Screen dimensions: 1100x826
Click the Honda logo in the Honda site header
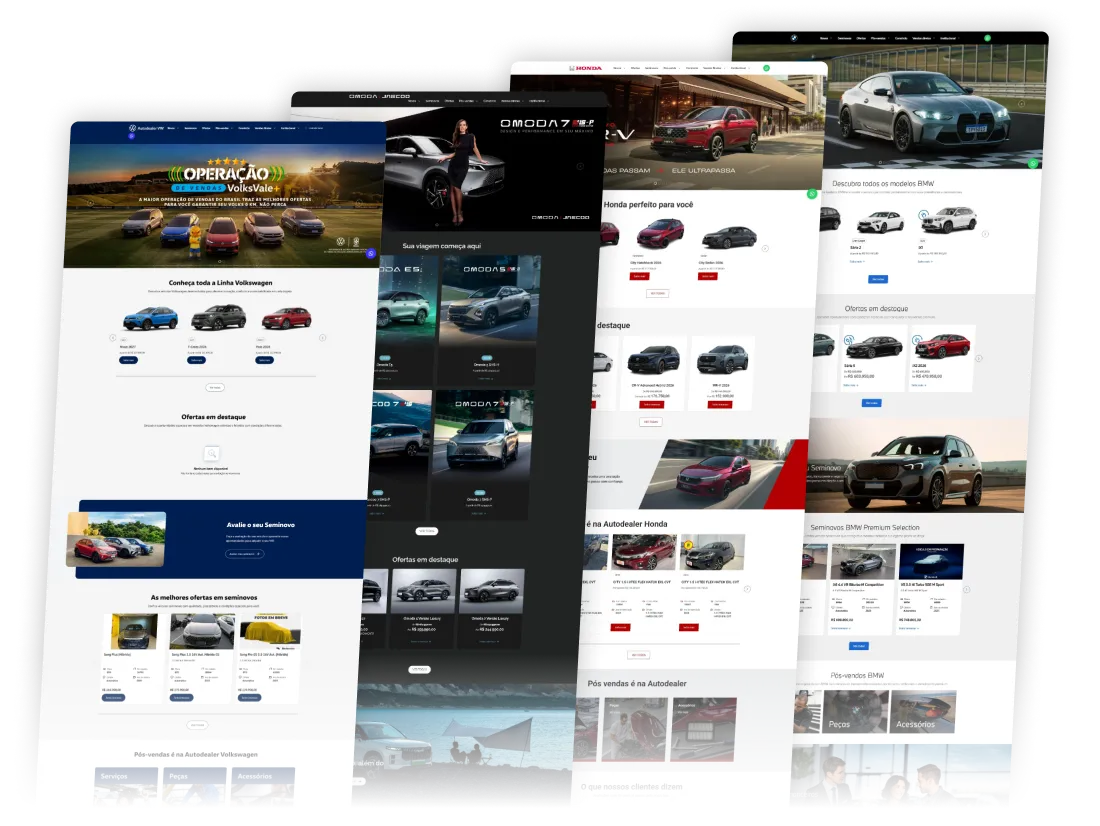coord(585,68)
